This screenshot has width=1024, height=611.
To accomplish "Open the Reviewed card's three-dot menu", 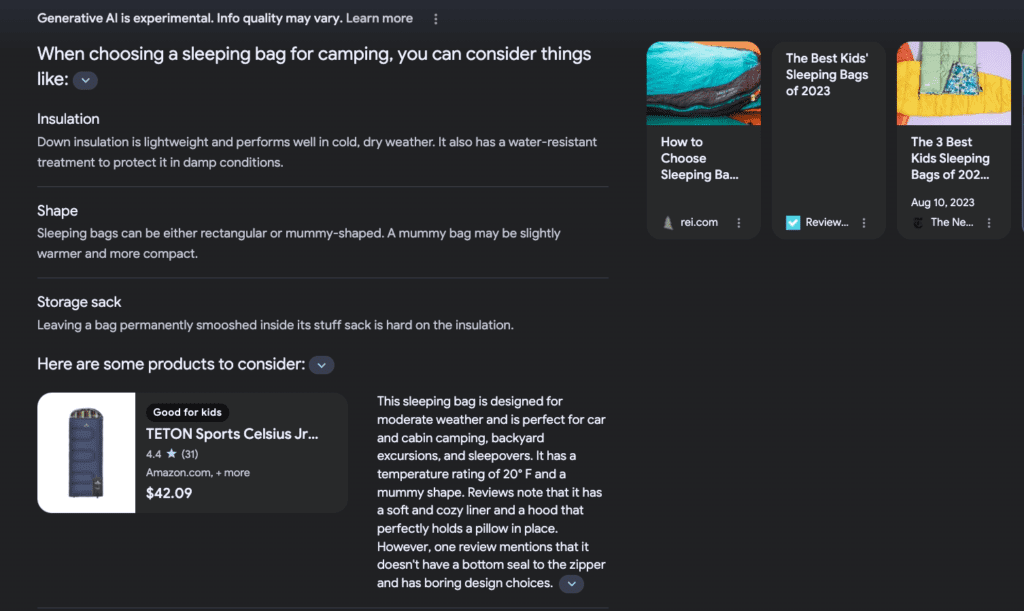I will 864,223.
